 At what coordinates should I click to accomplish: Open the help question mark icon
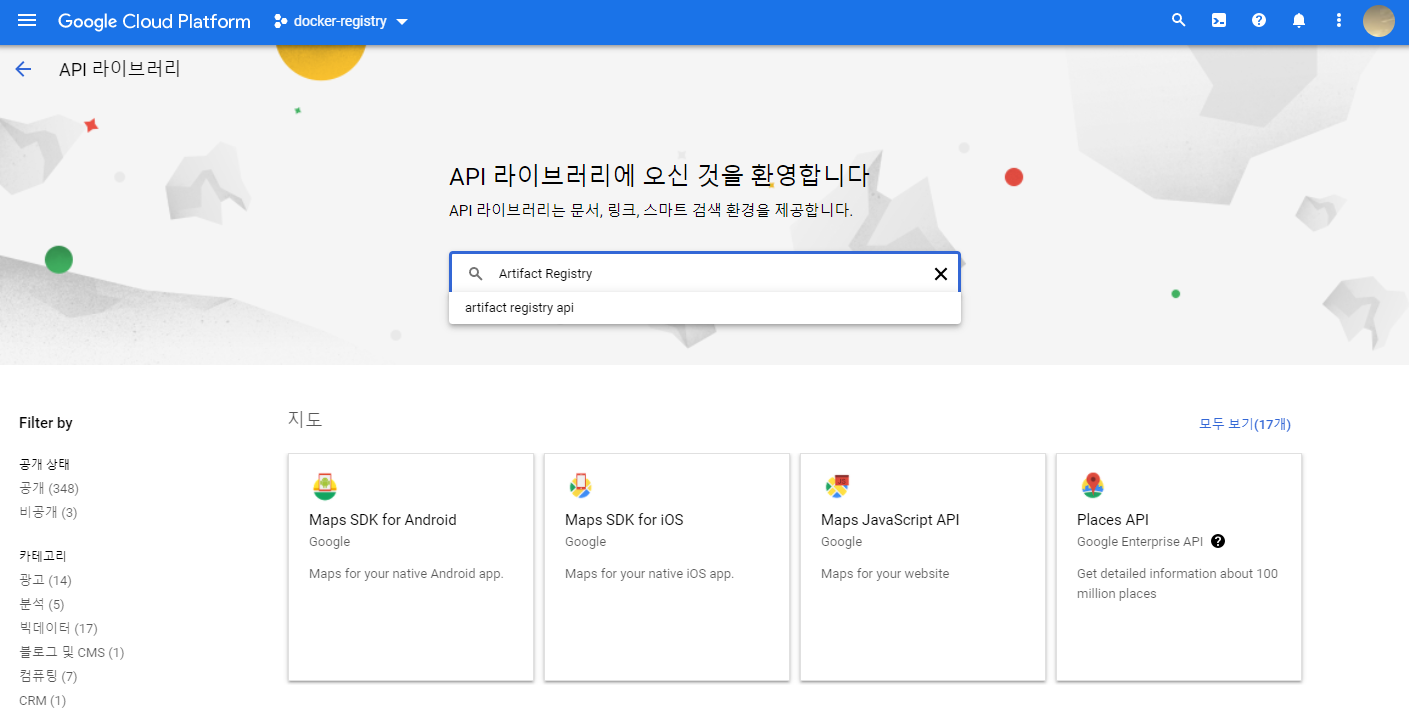pyautogui.click(x=1259, y=21)
